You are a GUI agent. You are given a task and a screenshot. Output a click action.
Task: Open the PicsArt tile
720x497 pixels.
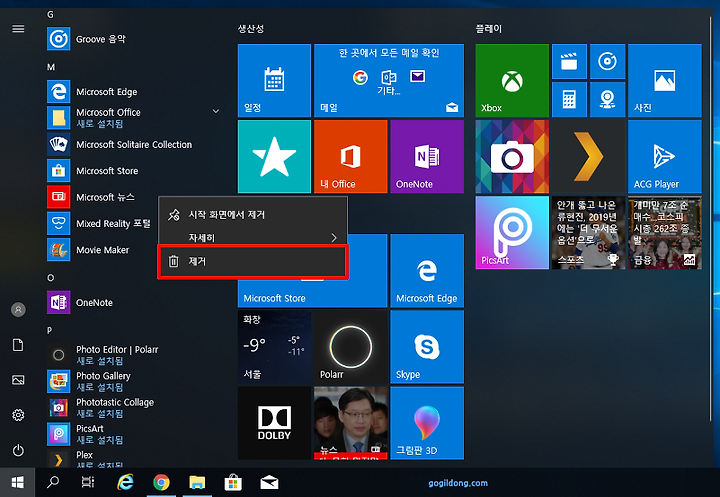click(x=512, y=233)
